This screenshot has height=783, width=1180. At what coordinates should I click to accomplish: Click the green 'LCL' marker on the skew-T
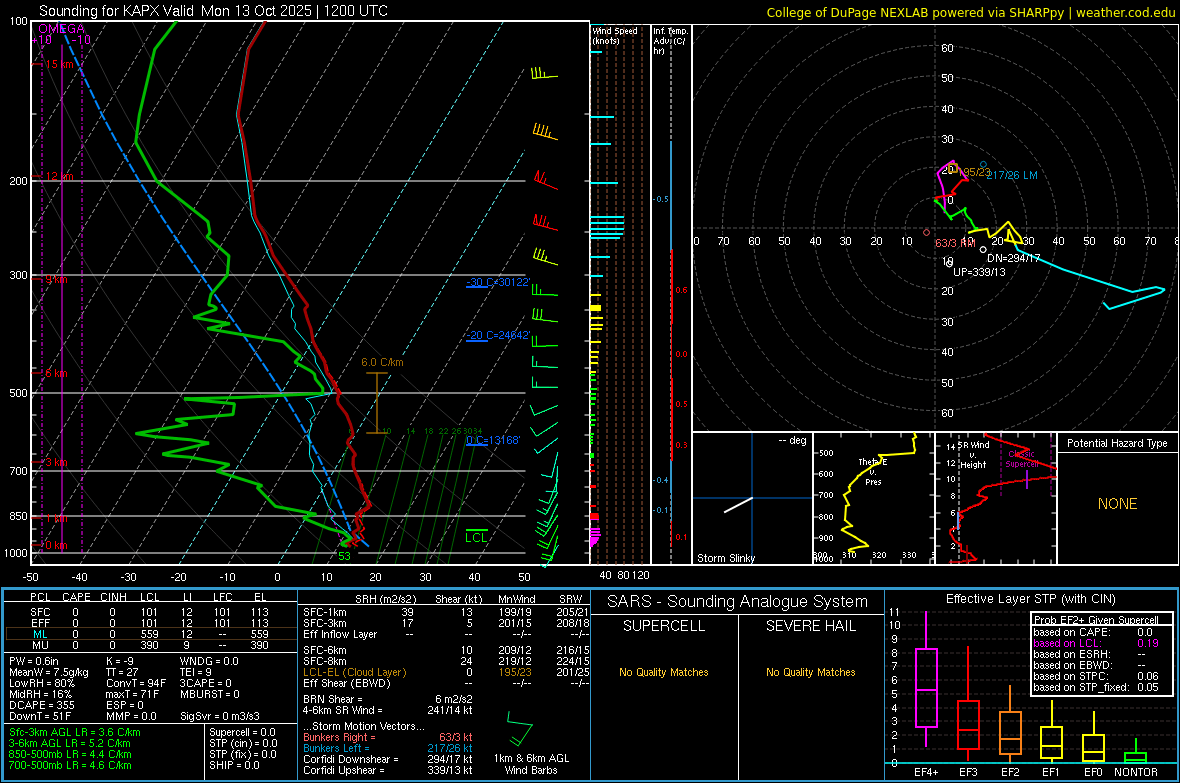tap(476, 537)
